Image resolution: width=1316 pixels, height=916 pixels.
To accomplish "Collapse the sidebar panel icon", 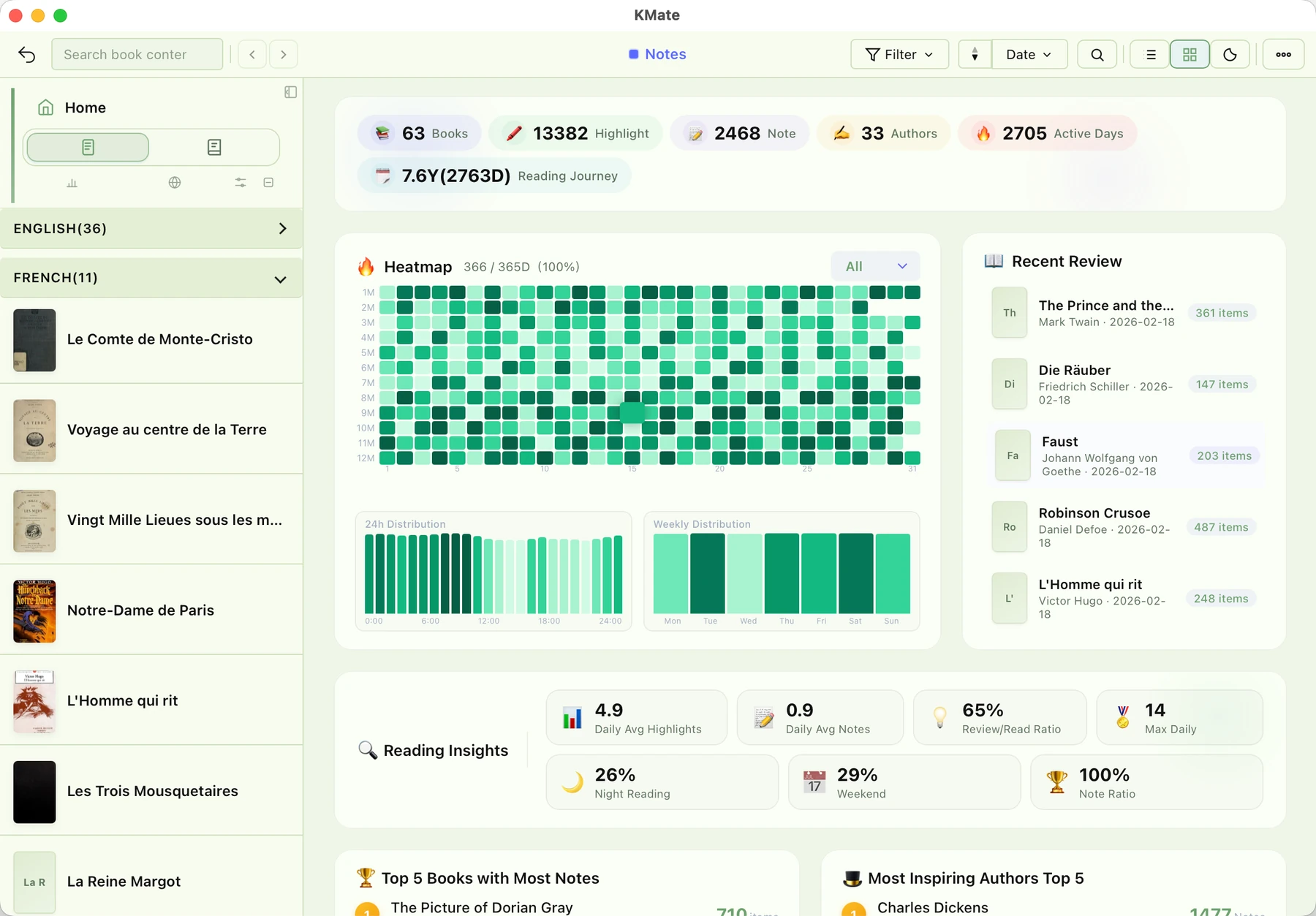I will [x=290, y=92].
